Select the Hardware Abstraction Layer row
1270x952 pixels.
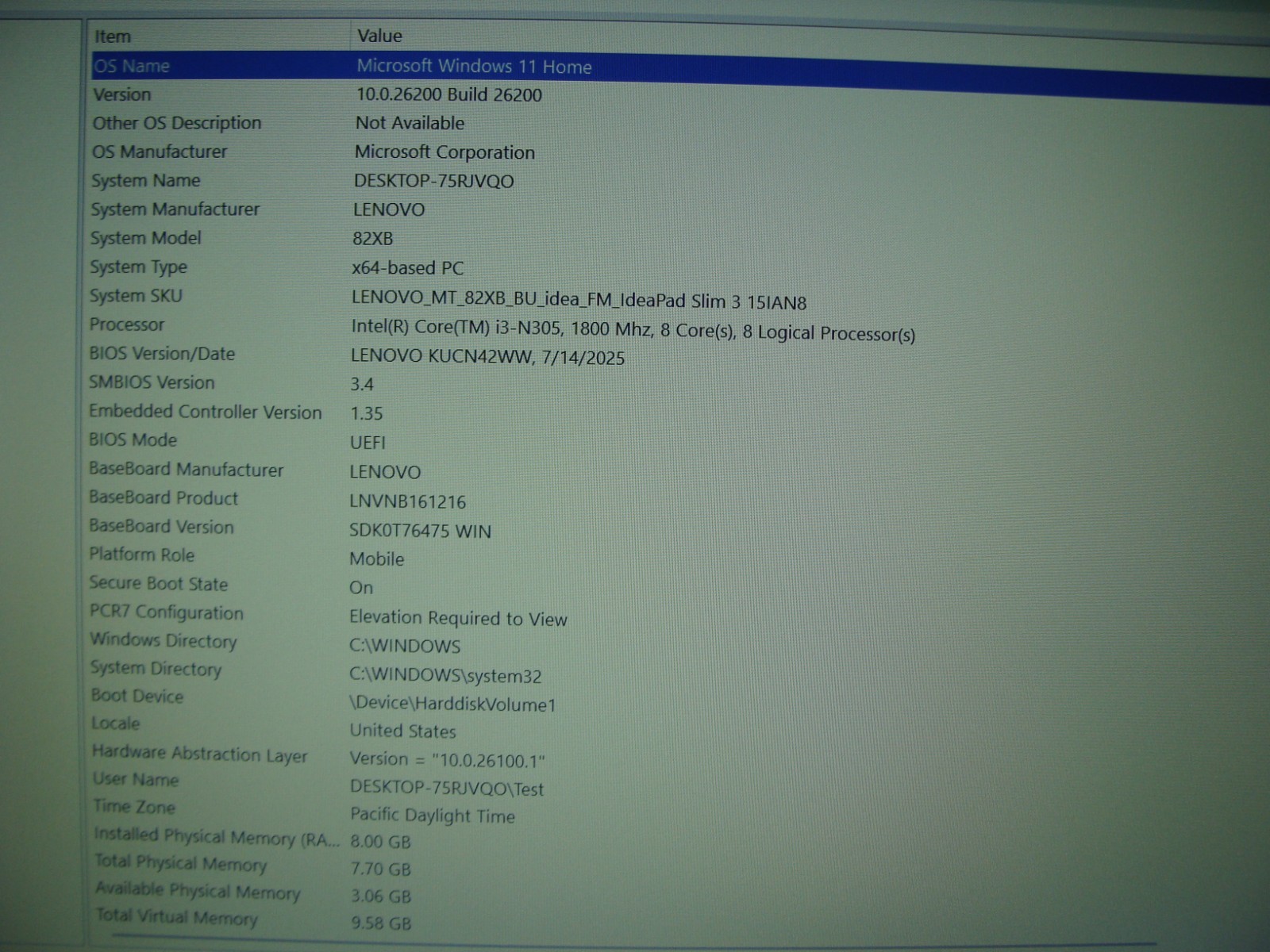pos(199,754)
